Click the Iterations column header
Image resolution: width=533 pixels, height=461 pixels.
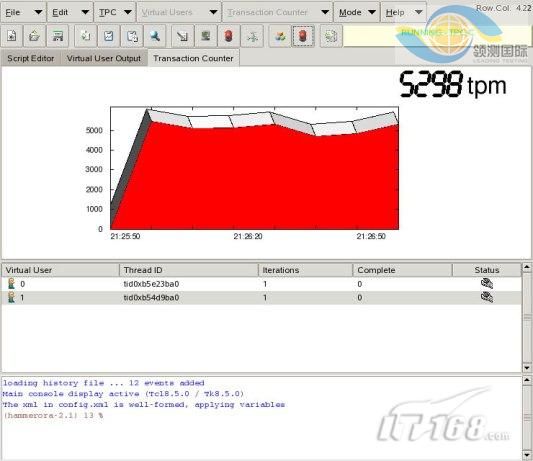(x=305, y=270)
